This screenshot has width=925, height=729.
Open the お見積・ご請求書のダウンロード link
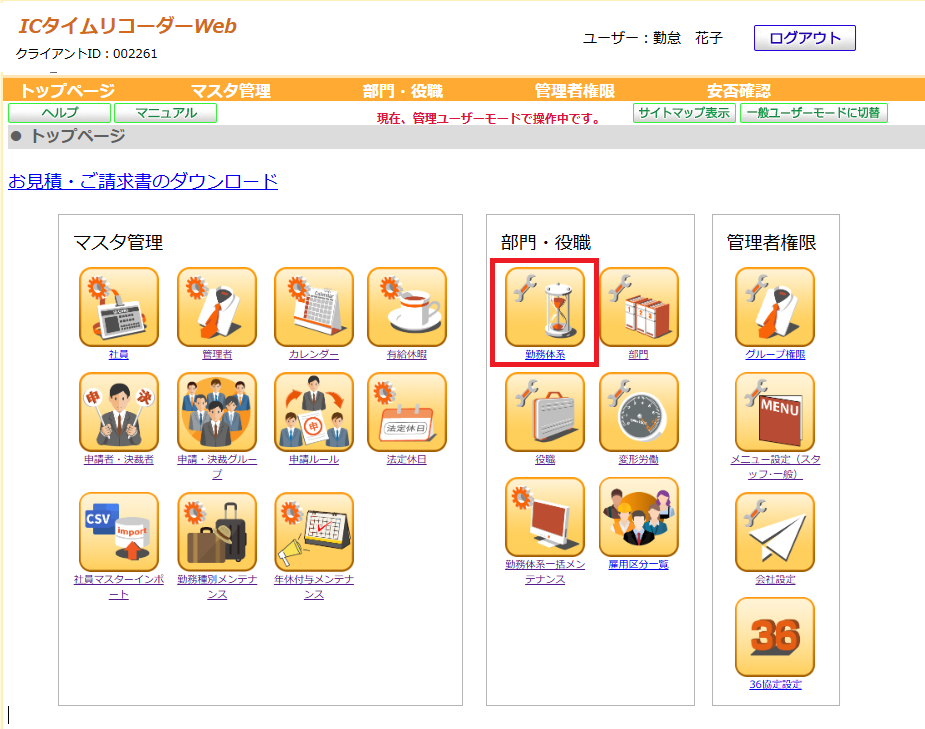(143, 181)
